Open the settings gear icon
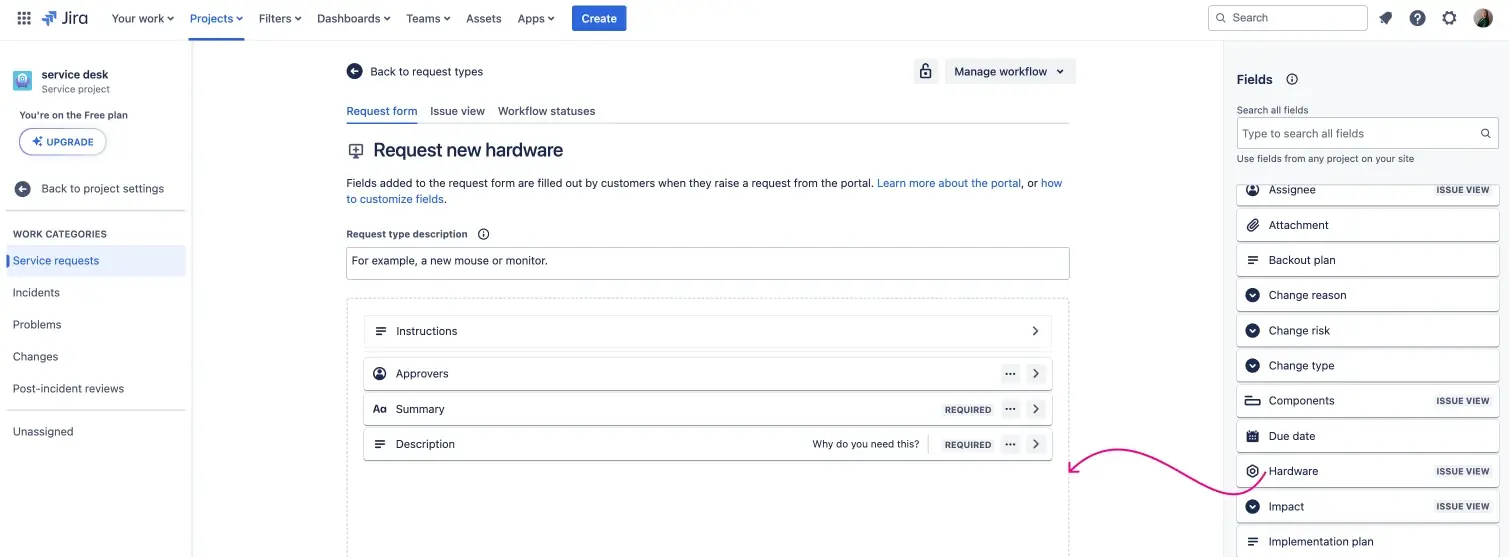1509x557 pixels. [x=1449, y=18]
